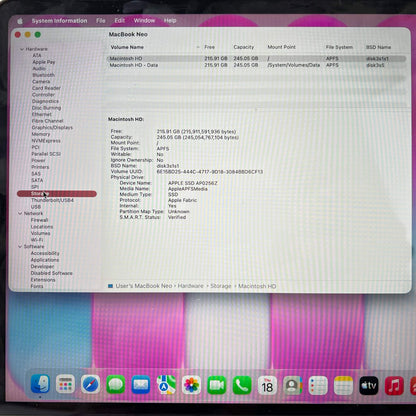This screenshot has height=416, width=416.
Task: Open the File menu
Action: pos(101,21)
